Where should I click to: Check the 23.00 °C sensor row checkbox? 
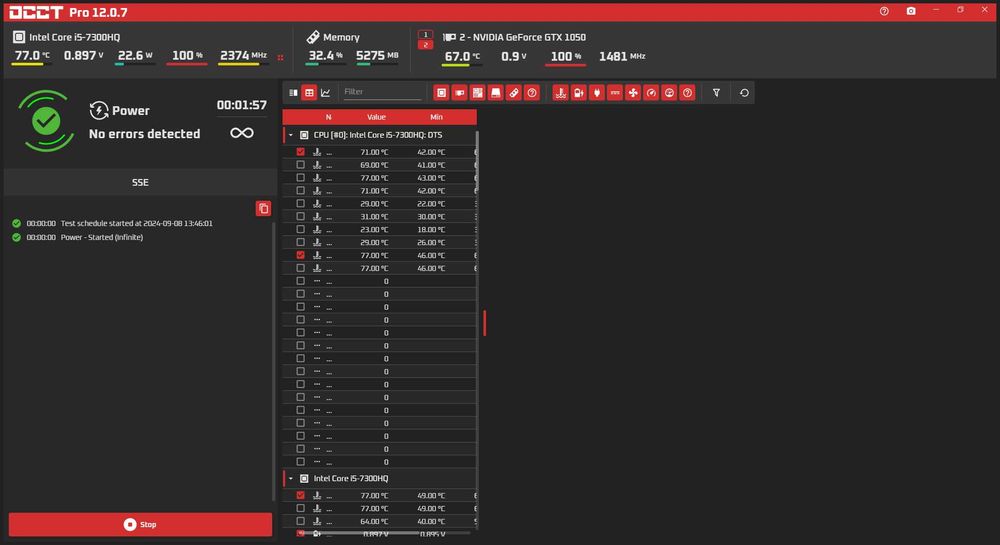click(300, 229)
